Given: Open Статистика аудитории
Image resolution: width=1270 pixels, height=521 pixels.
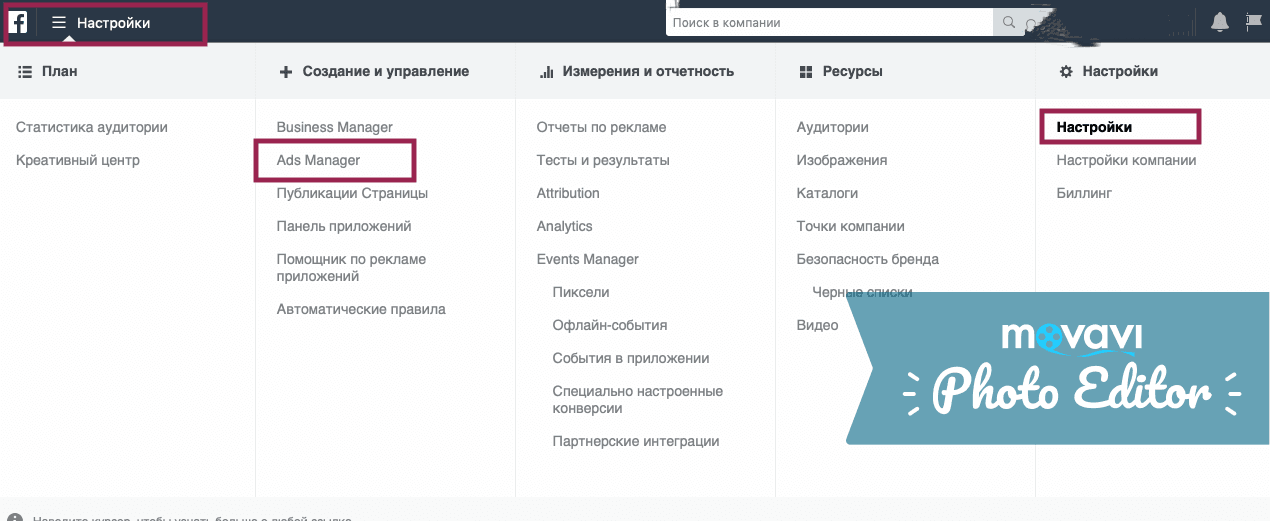Looking at the screenshot, I should 92,127.
